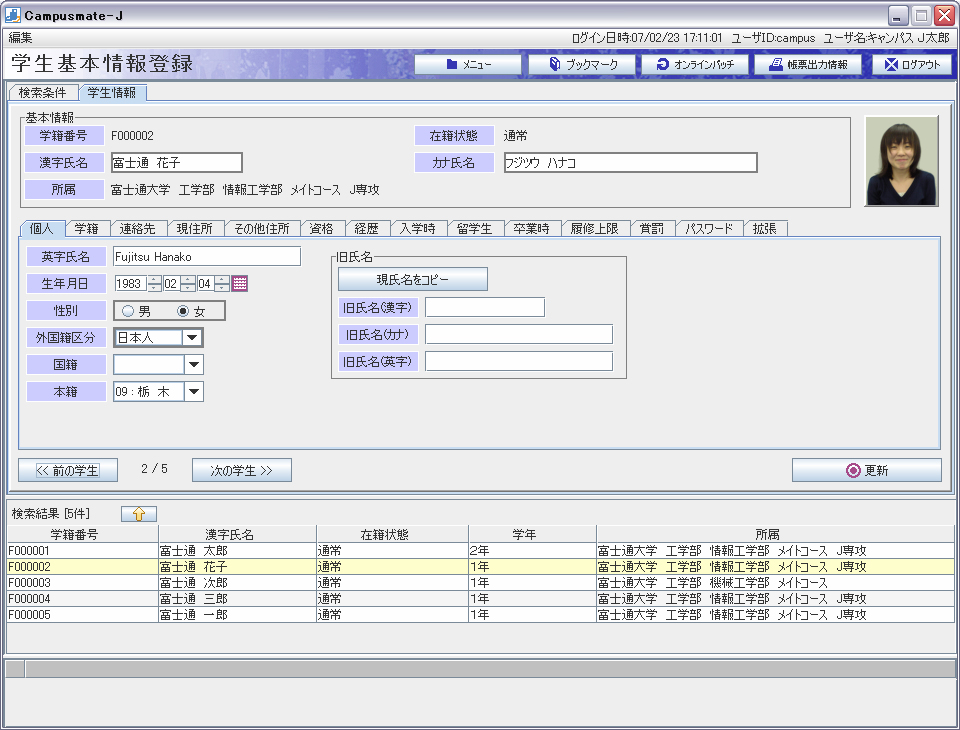Click the yellow up arrow above search results
The height and width of the screenshot is (730, 960).
click(139, 513)
